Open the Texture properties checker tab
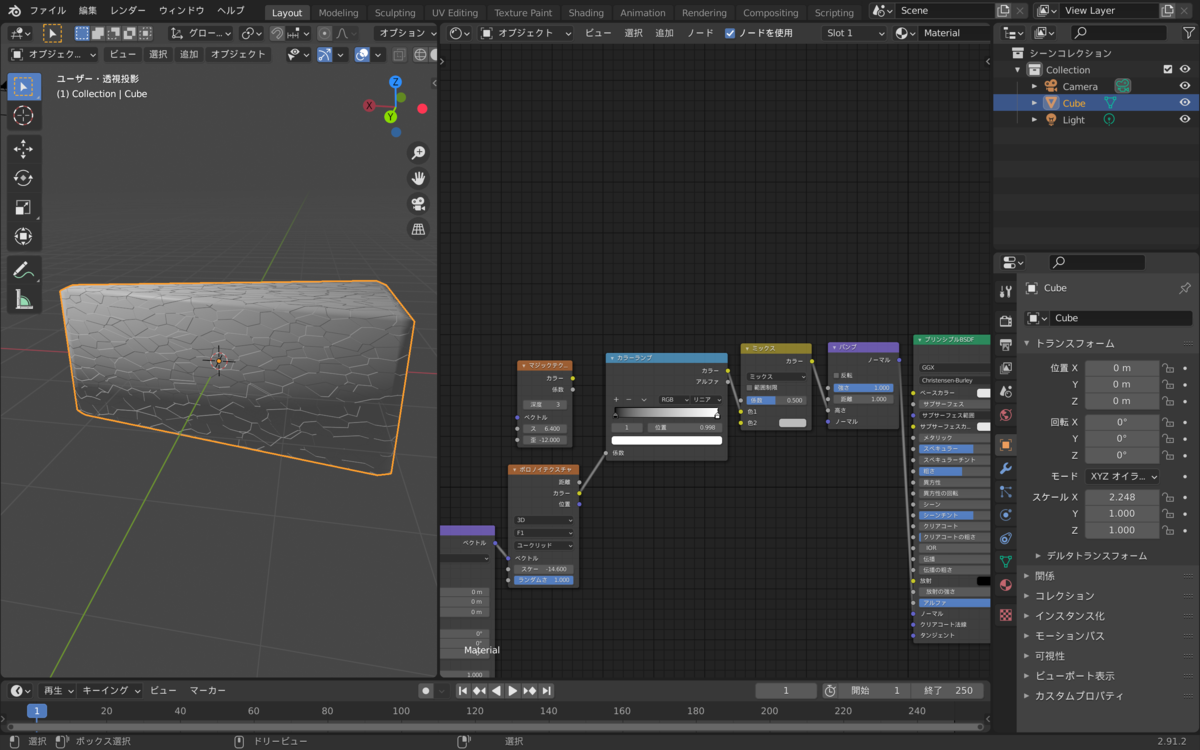 pos(1006,615)
